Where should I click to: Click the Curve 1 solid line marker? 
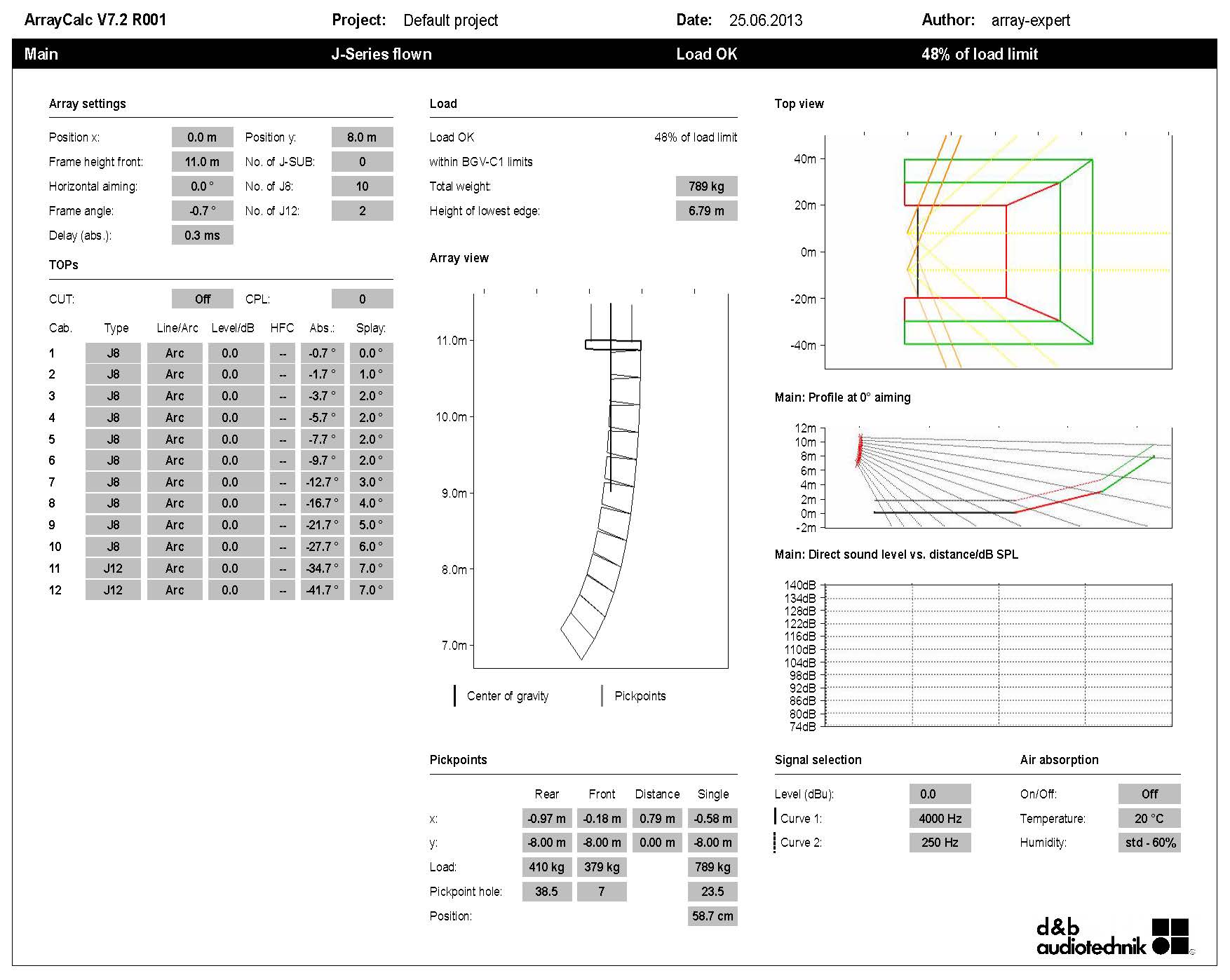click(776, 817)
